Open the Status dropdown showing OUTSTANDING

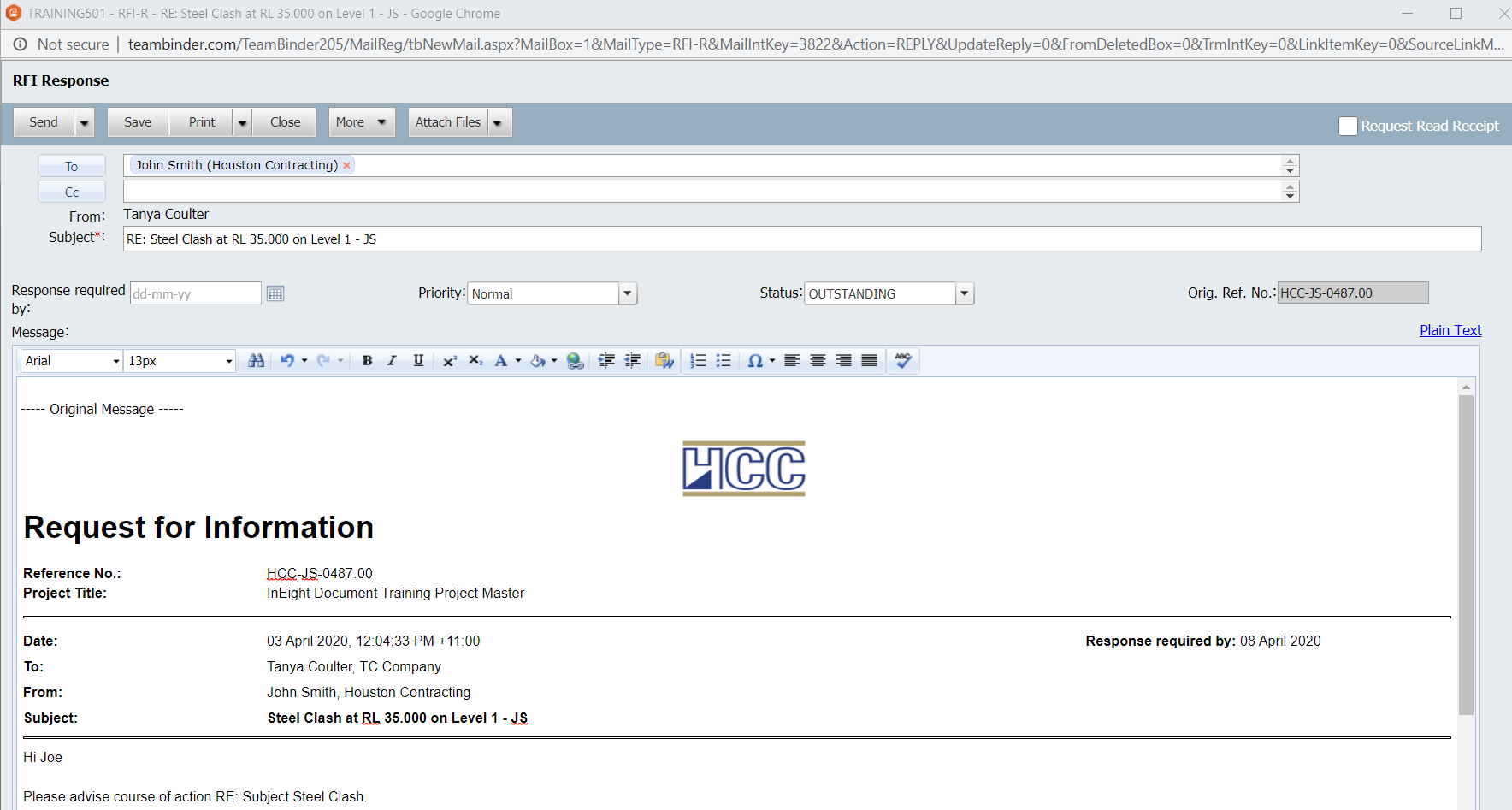[964, 293]
